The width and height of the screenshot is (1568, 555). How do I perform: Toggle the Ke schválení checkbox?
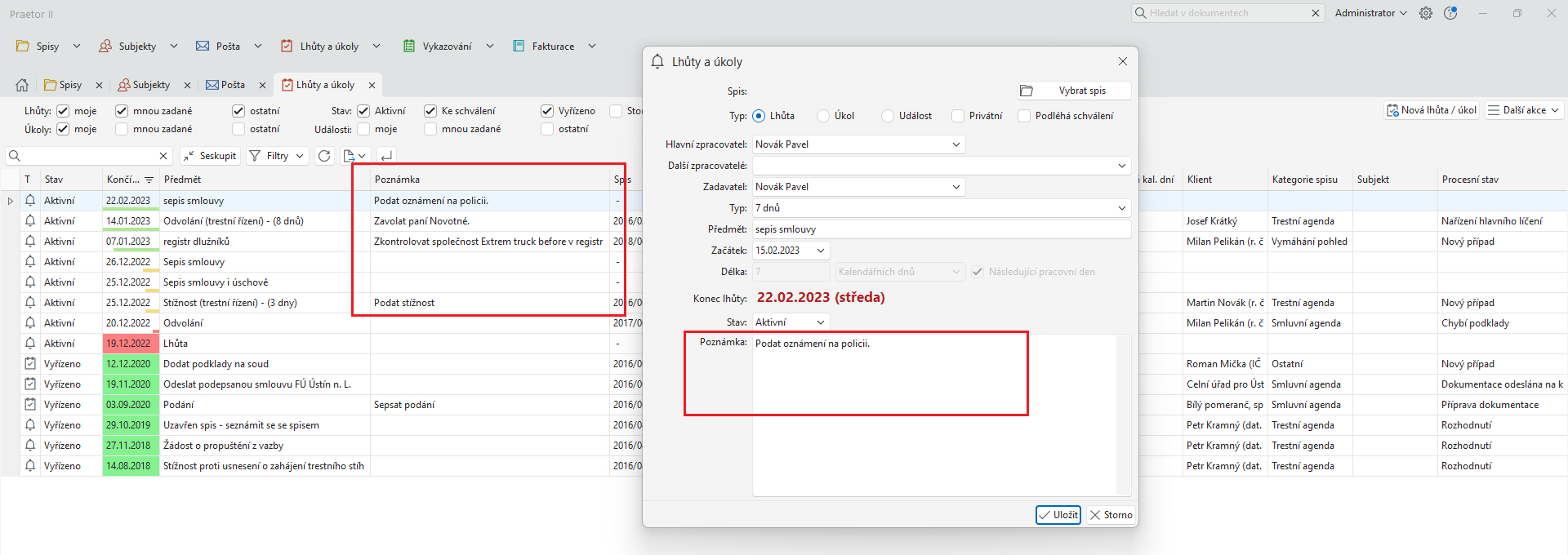coord(430,111)
